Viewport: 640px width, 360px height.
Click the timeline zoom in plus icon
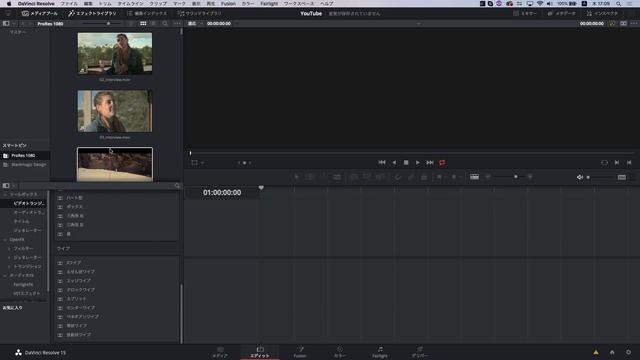[x=530, y=177]
